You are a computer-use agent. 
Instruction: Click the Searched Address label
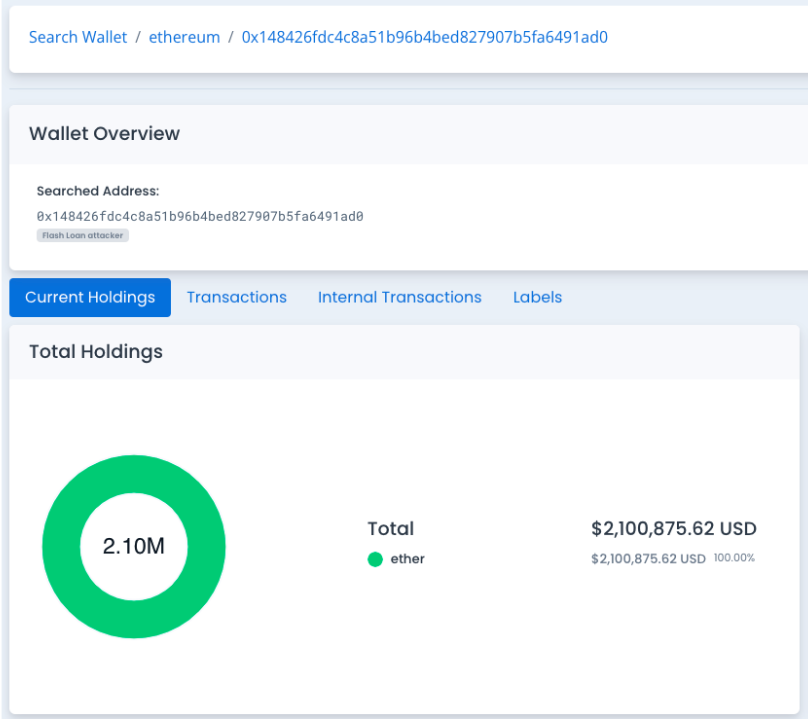pos(98,191)
